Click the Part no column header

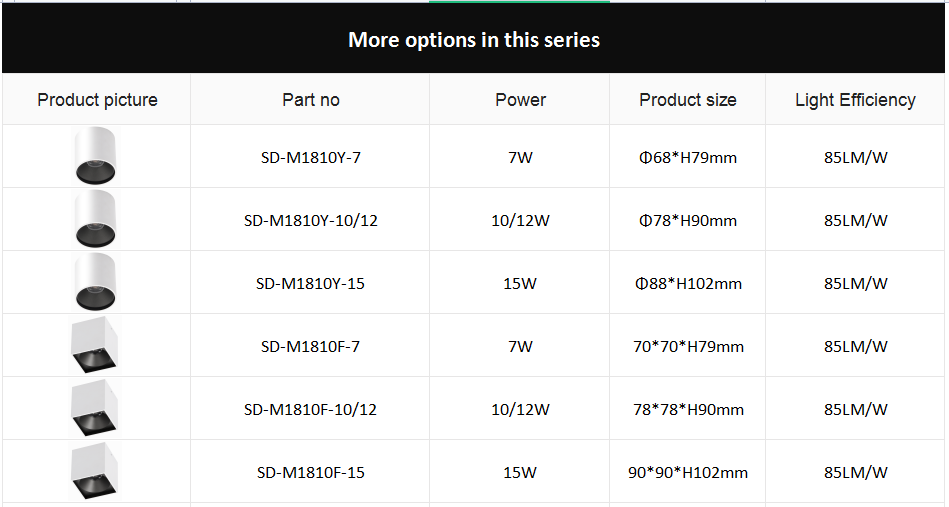(x=310, y=100)
